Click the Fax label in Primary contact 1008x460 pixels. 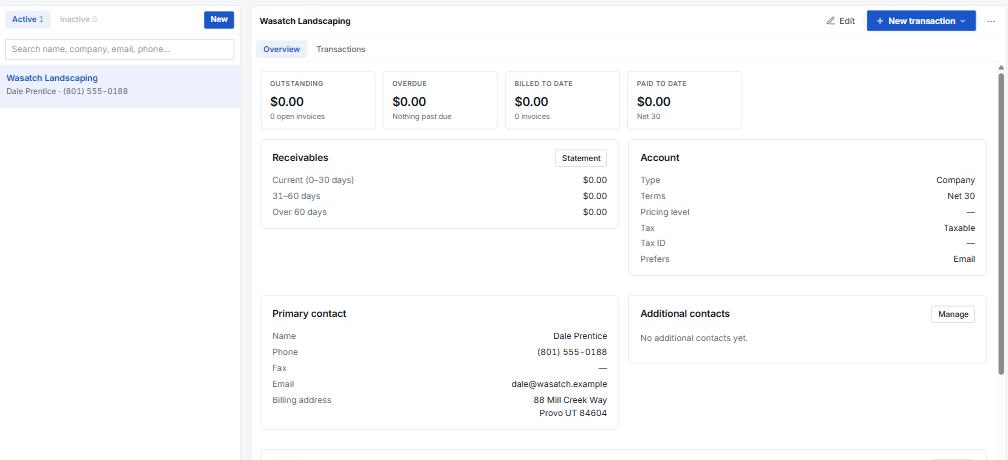pyautogui.click(x=279, y=368)
